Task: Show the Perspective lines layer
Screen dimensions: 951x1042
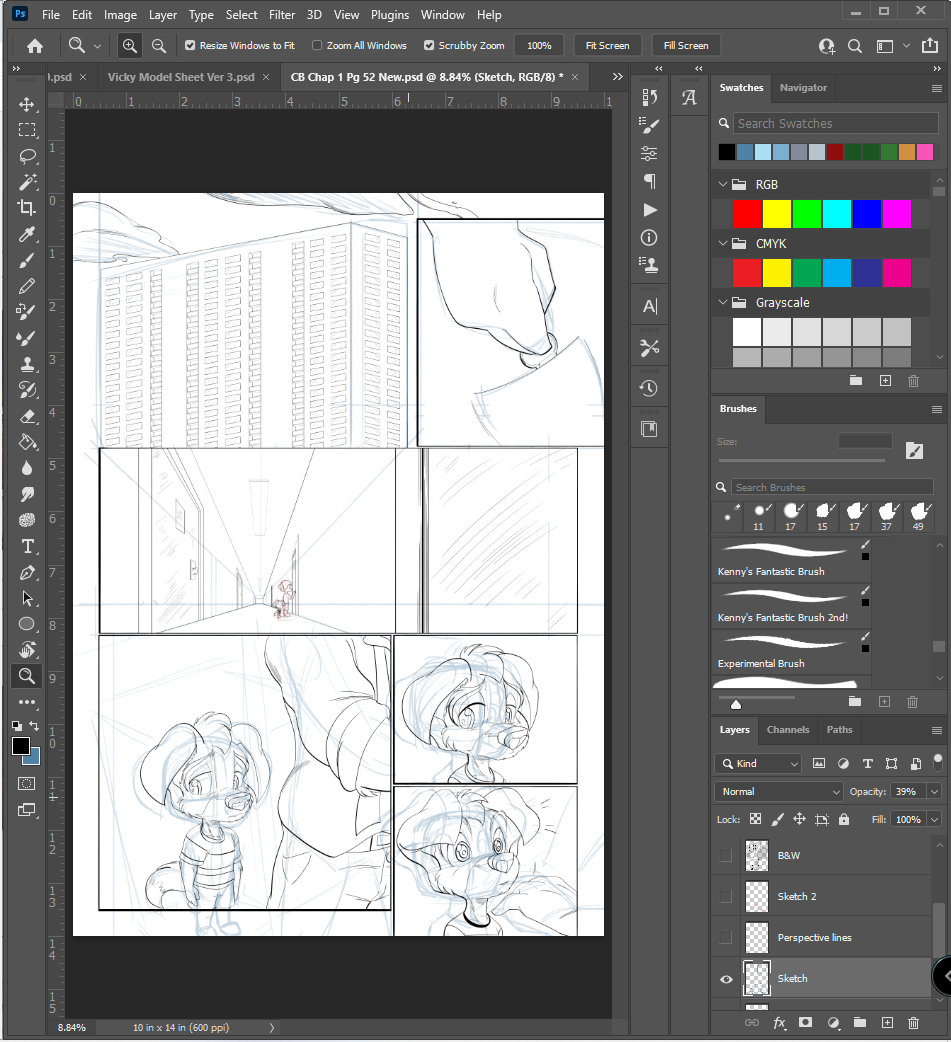Action: pos(726,938)
